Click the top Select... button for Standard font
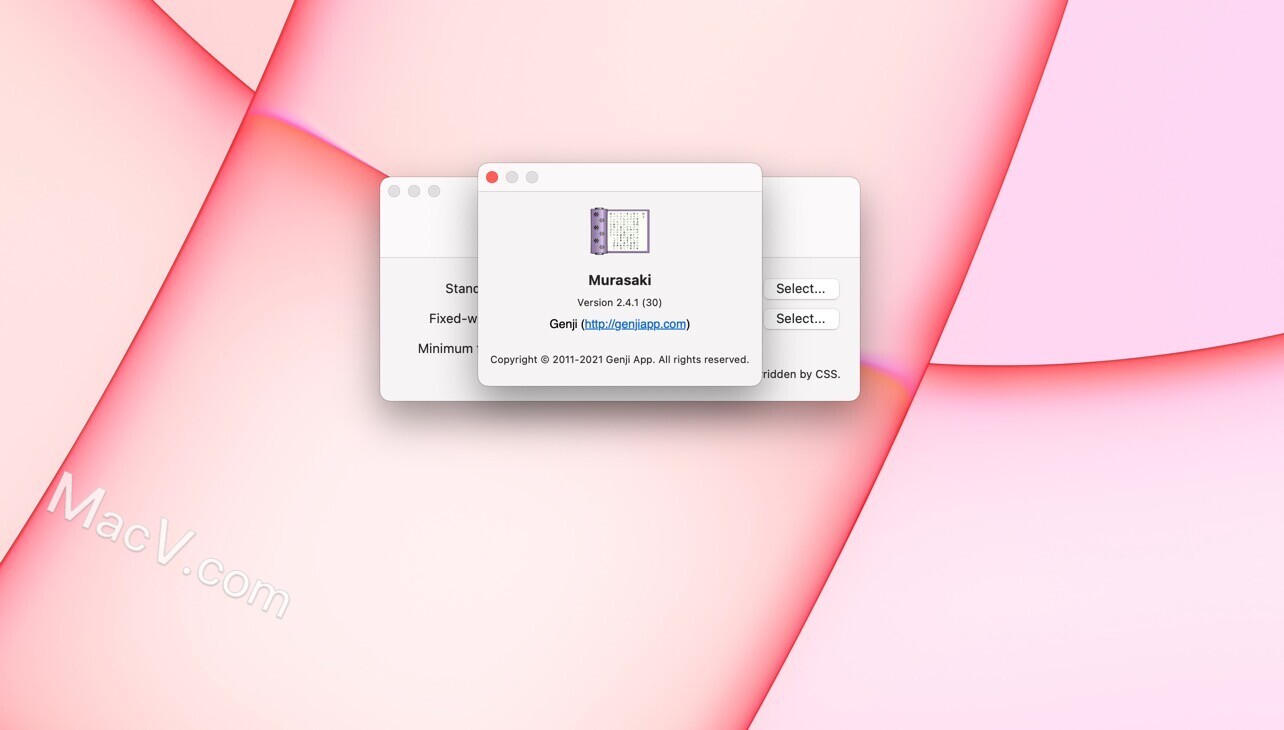Viewport: 1284px width, 730px height. tap(801, 289)
